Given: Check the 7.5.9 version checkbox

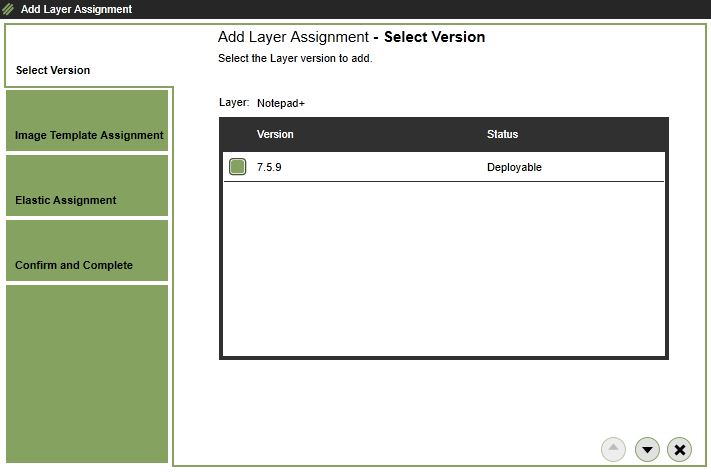Looking at the screenshot, I should pyautogui.click(x=237, y=167).
